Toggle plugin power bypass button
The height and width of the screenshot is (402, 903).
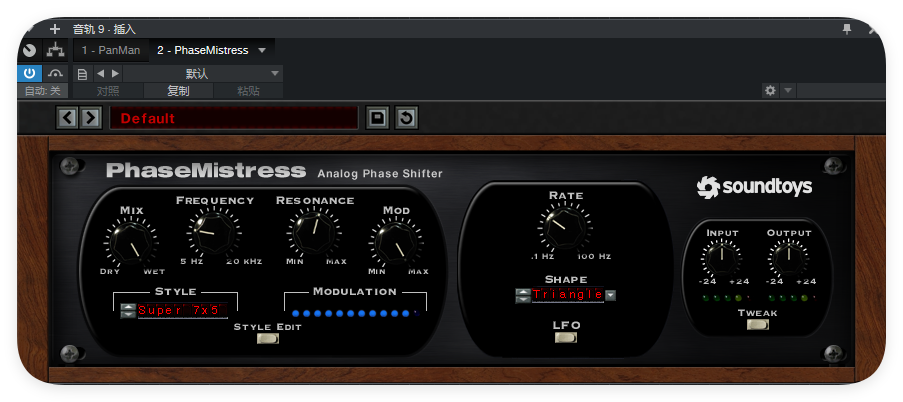coord(29,73)
